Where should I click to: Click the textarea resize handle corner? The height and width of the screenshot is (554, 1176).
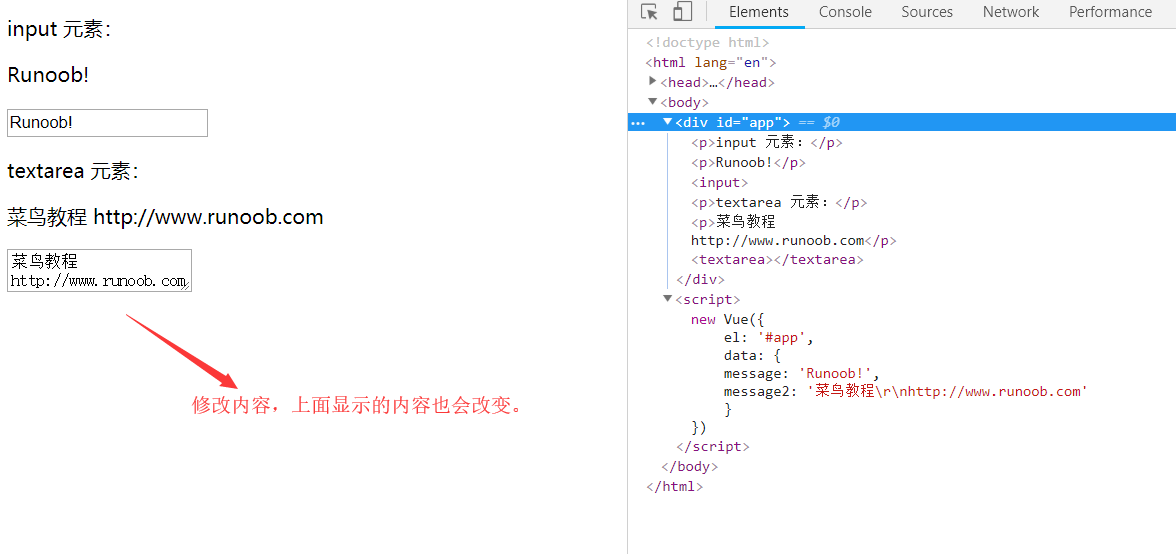(186, 286)
